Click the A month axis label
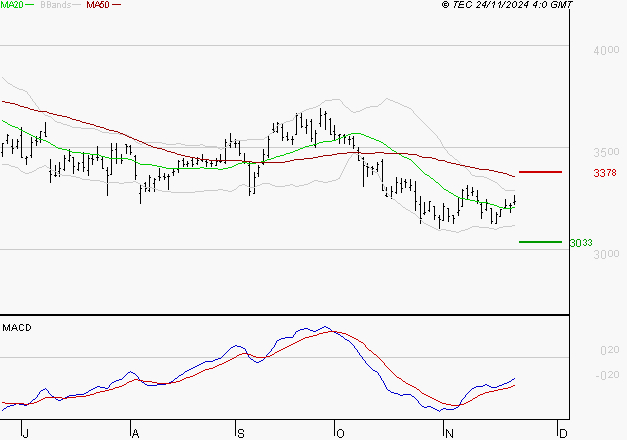Screen dimensions: 627x440 pos(135,434)
